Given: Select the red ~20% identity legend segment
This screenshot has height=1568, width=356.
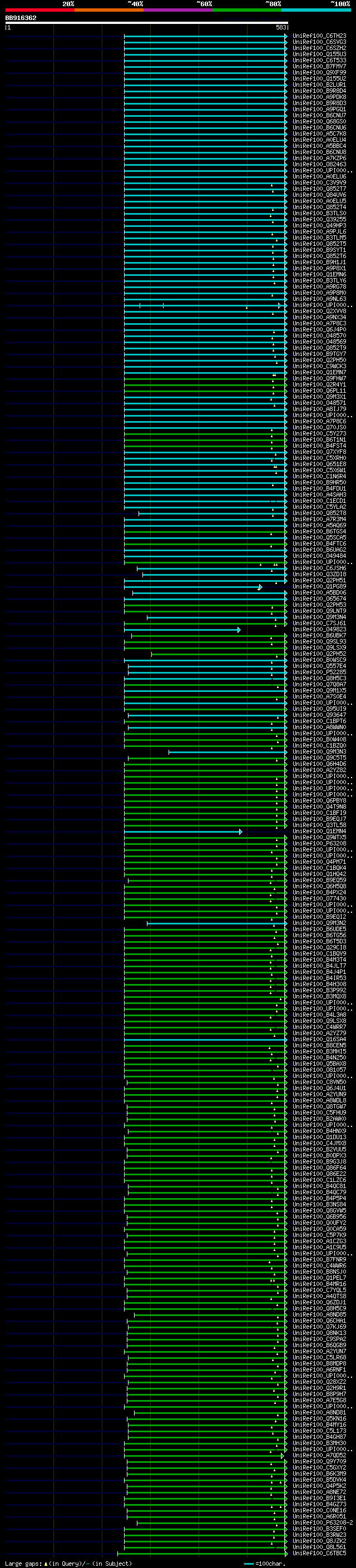Looking at the screenshot, I should pos(39,11).
